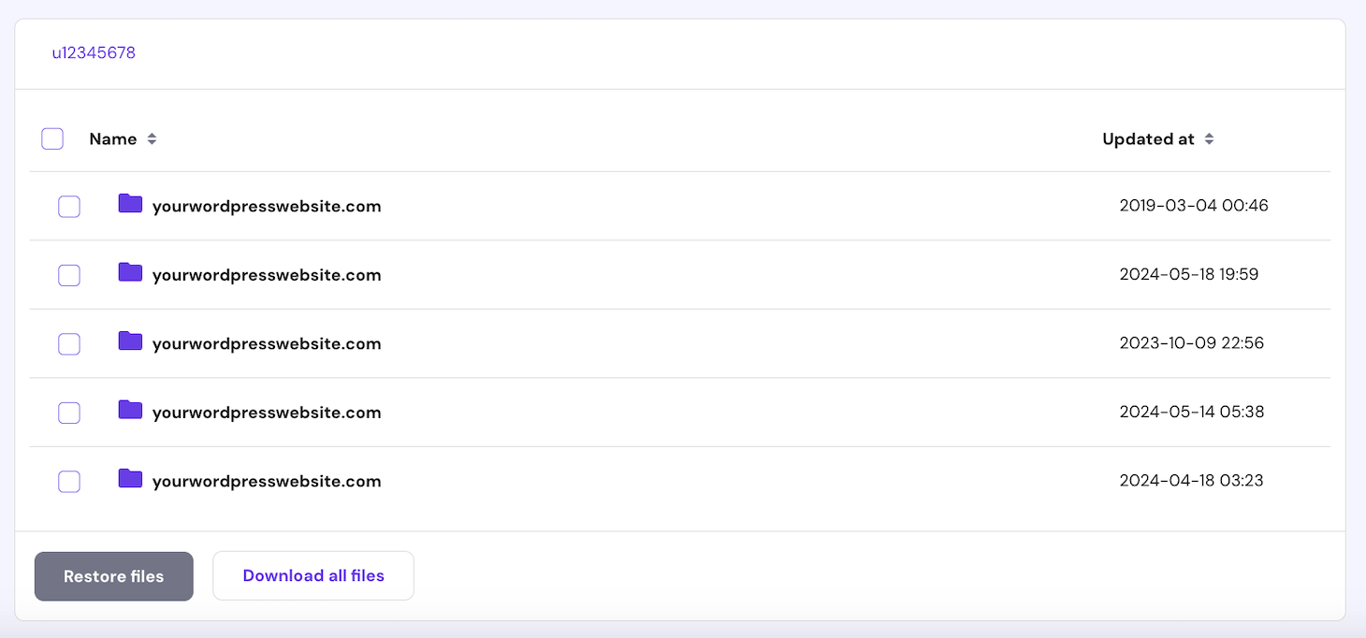Image resolution: width=1366 pixels, height=638 pixels.
Task: Click the sort arrows beside Updated at
Action: 1209,139
